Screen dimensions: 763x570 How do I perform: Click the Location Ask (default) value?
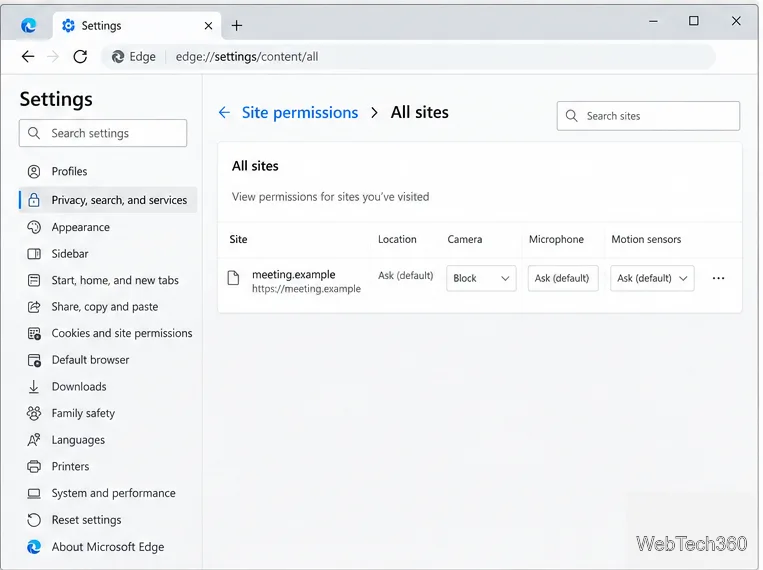point(405,276)
